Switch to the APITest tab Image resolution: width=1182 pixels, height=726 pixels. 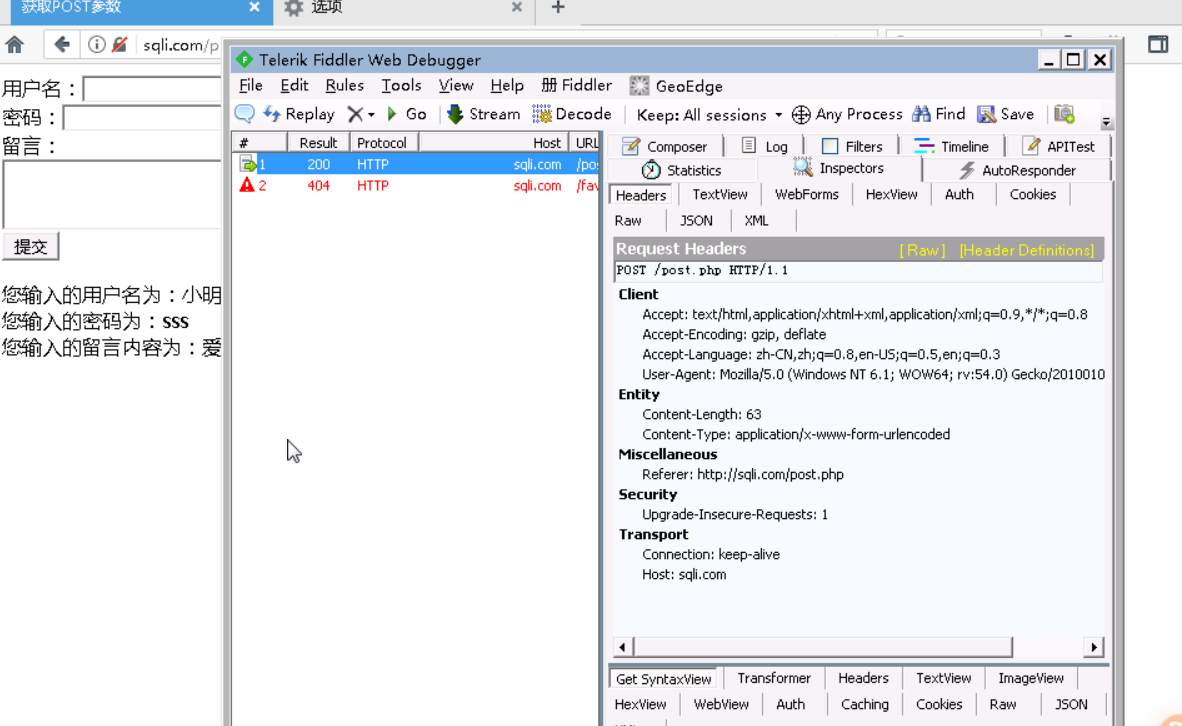click(x=1059, y=146)
